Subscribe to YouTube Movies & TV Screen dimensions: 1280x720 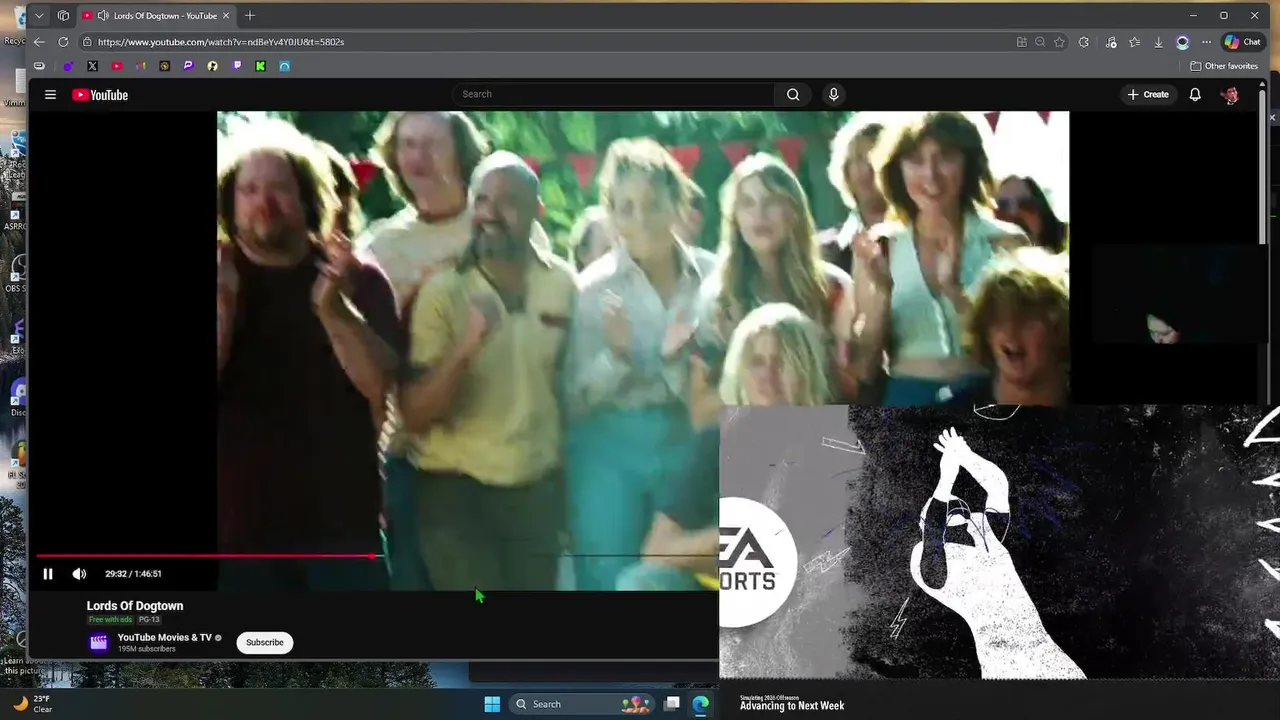pyautogui.click(x=265, y=642)
